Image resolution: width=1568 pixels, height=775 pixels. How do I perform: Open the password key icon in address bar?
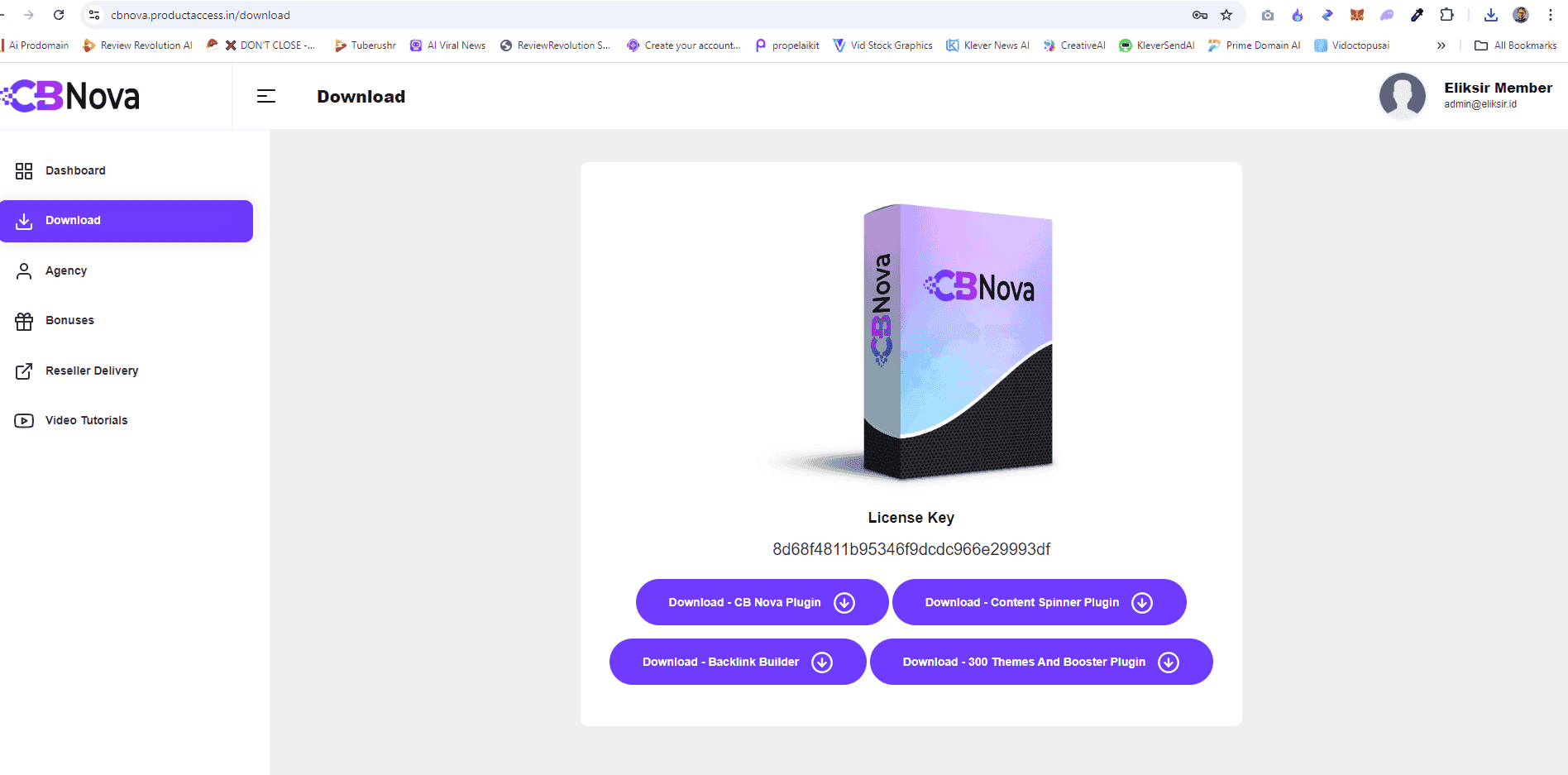[1200, 15]
